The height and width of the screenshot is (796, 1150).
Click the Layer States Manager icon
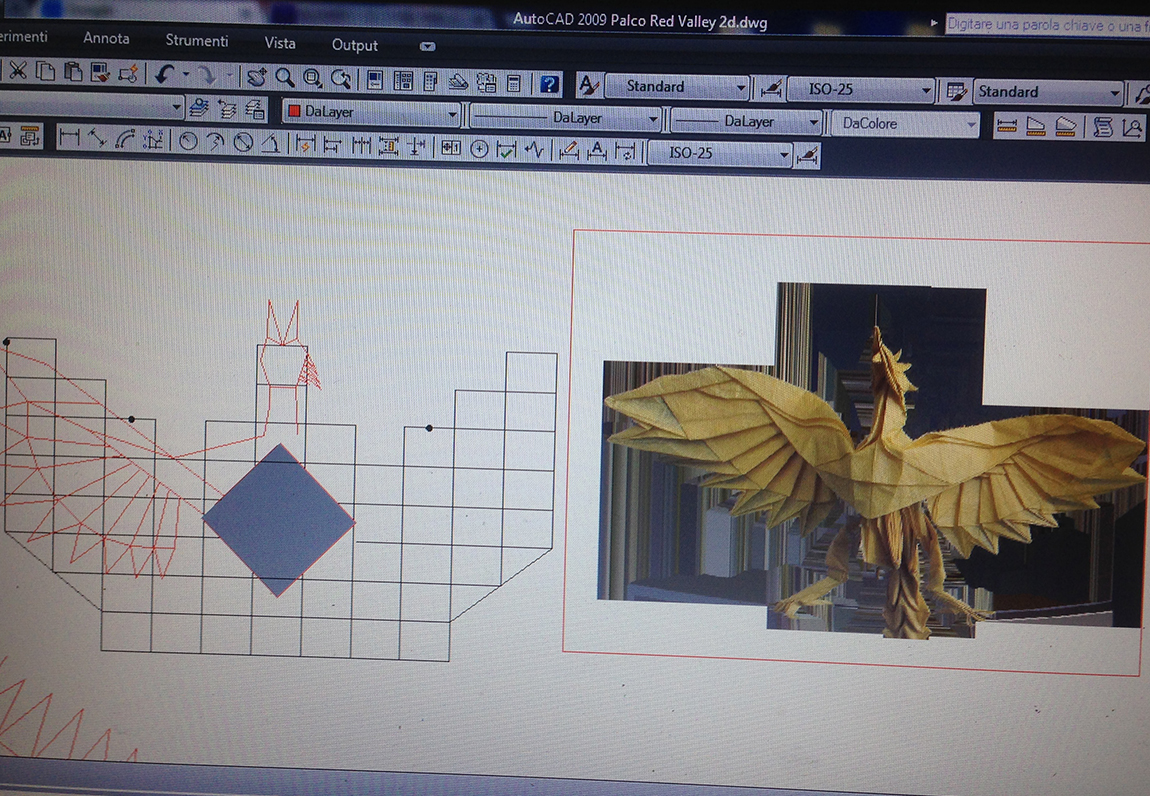(255, 110)
